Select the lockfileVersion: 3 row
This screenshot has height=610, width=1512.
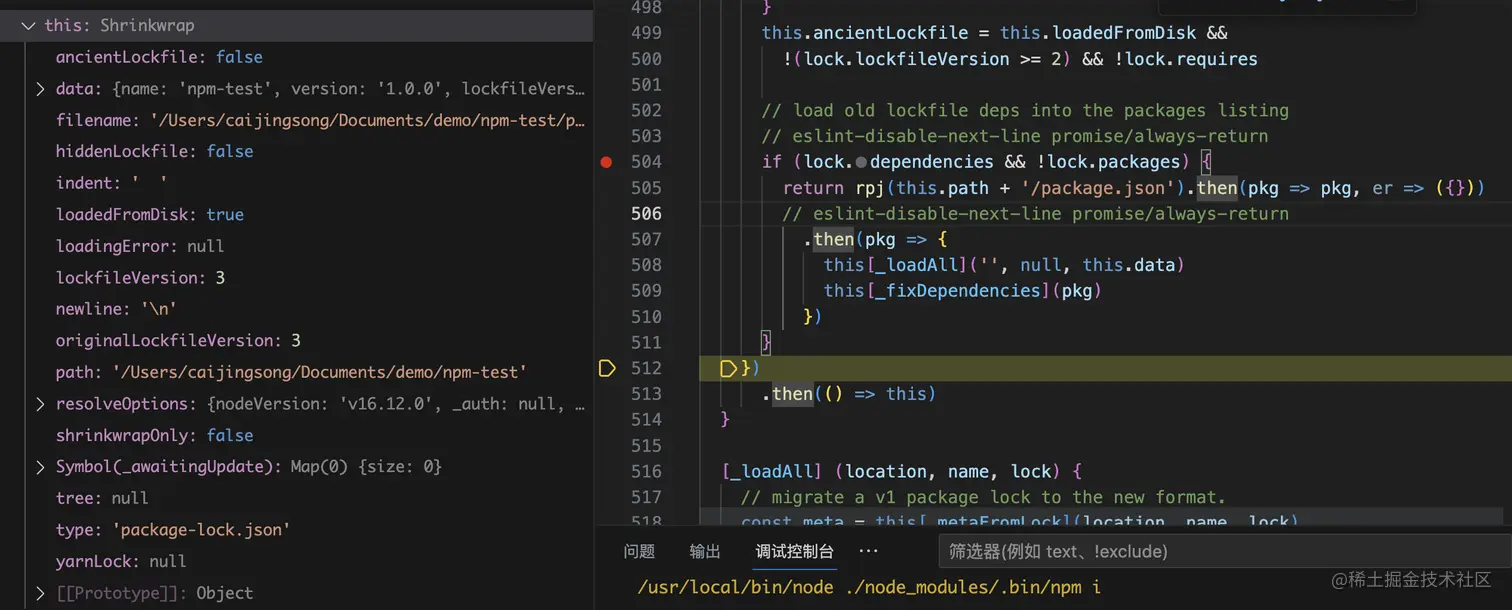[x=297, y=278]
